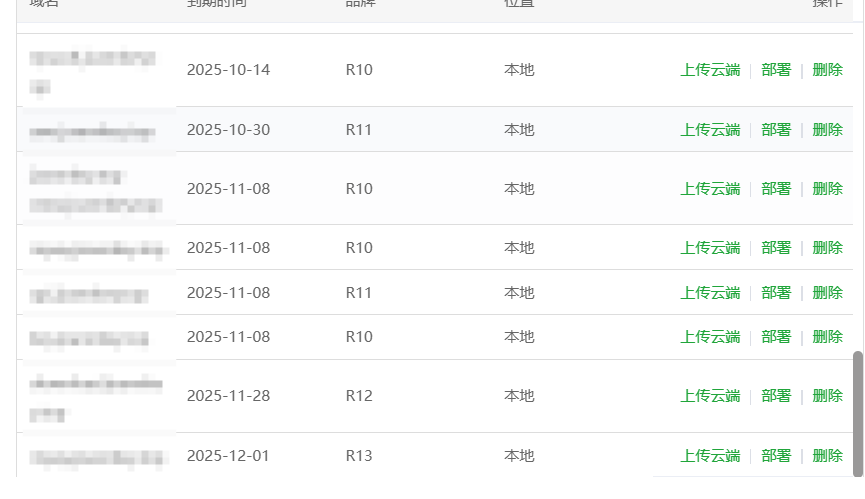The width and height of the screenshot is (865, 499).
Task: Upload the R13 certificate to cloud
Action: pos(710,456)
